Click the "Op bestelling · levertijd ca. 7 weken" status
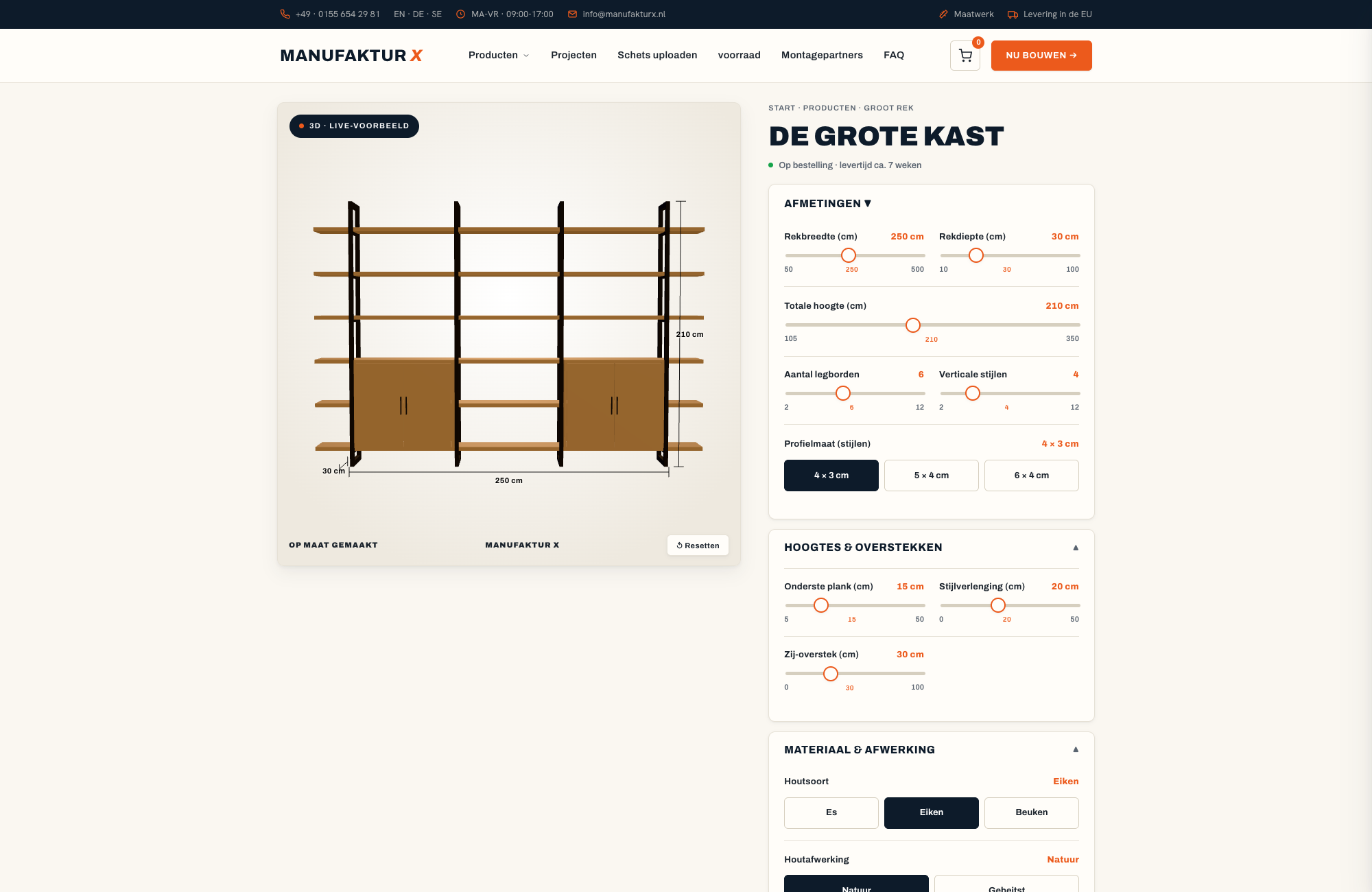 [850, 165]
